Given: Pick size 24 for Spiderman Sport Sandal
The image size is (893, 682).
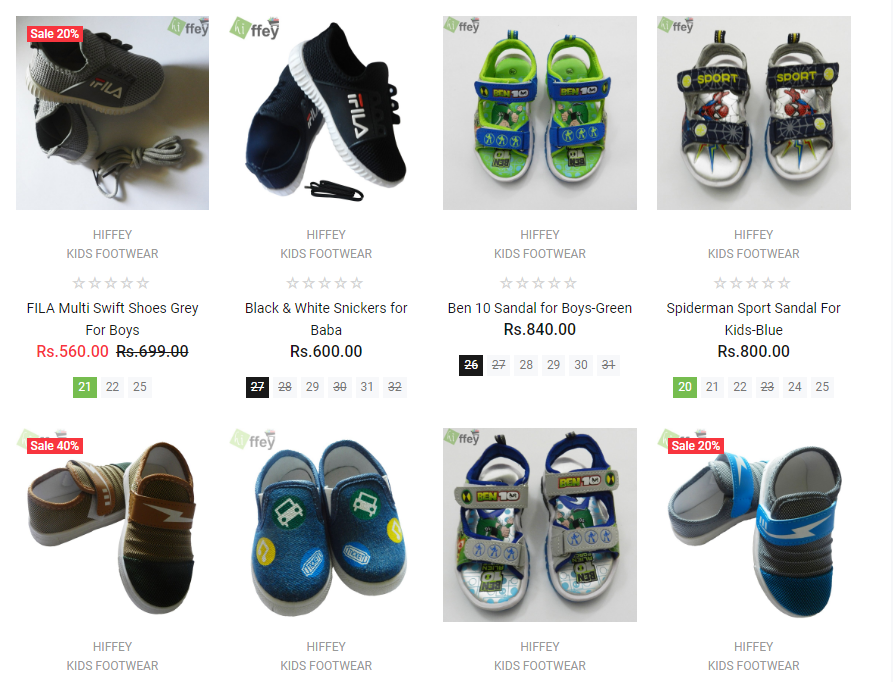Looking at the screenshot, I should click(x=794, y=387).
